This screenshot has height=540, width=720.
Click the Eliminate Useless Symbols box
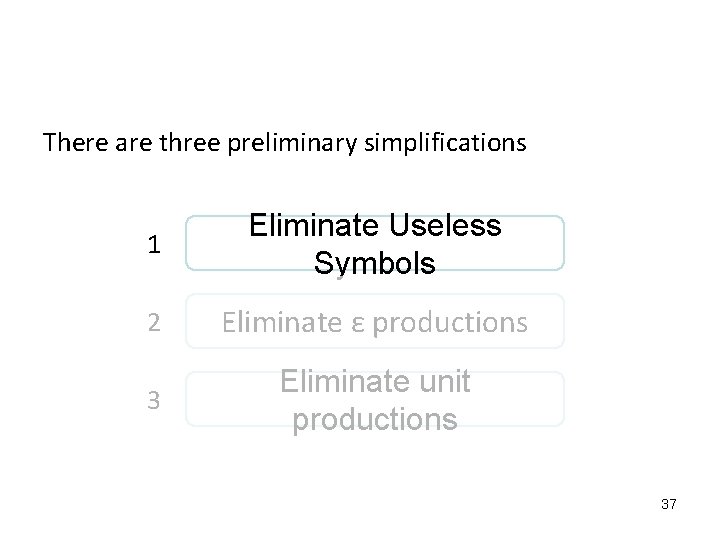pos(375,243)
